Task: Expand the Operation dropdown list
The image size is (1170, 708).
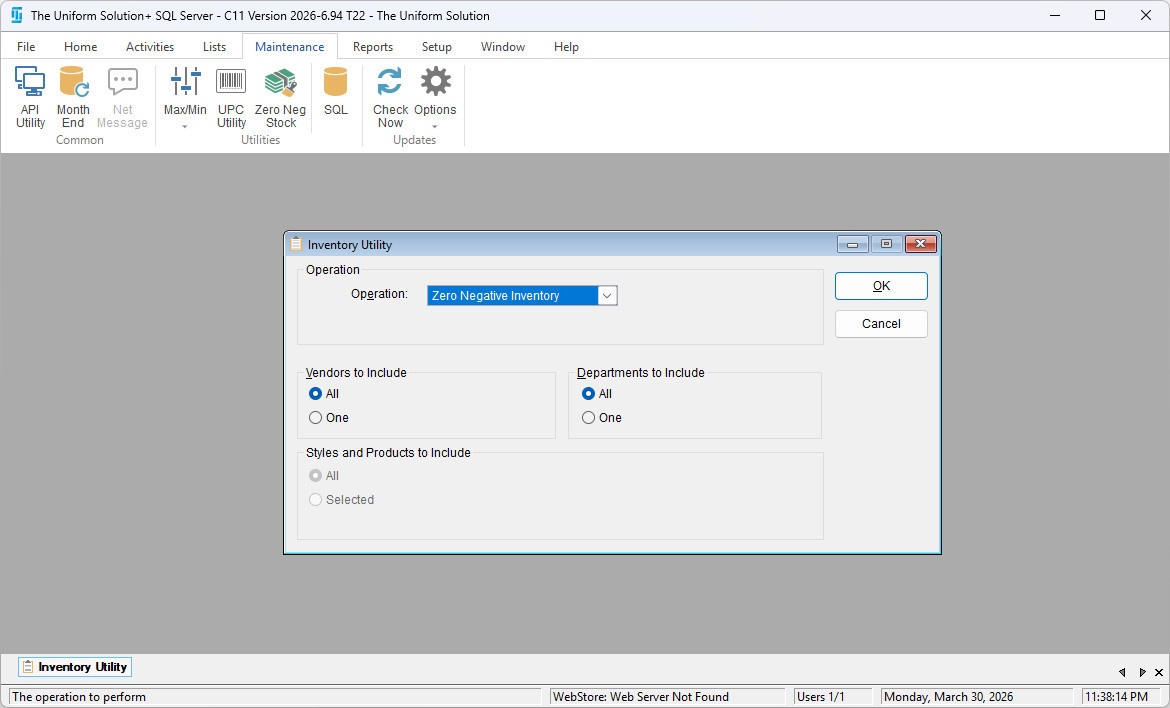Action: tap(607, 296)
